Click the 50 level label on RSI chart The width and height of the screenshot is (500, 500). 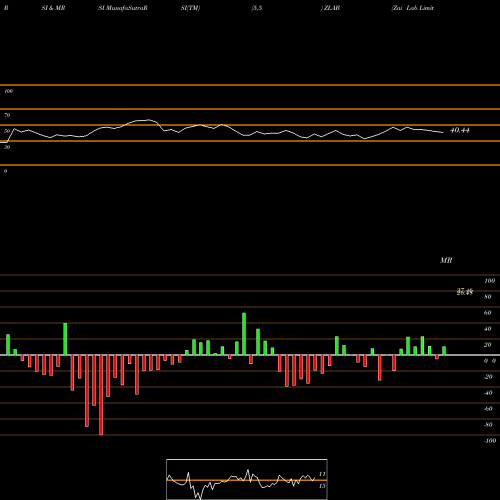pyautogui.click(x=7, y=131)
